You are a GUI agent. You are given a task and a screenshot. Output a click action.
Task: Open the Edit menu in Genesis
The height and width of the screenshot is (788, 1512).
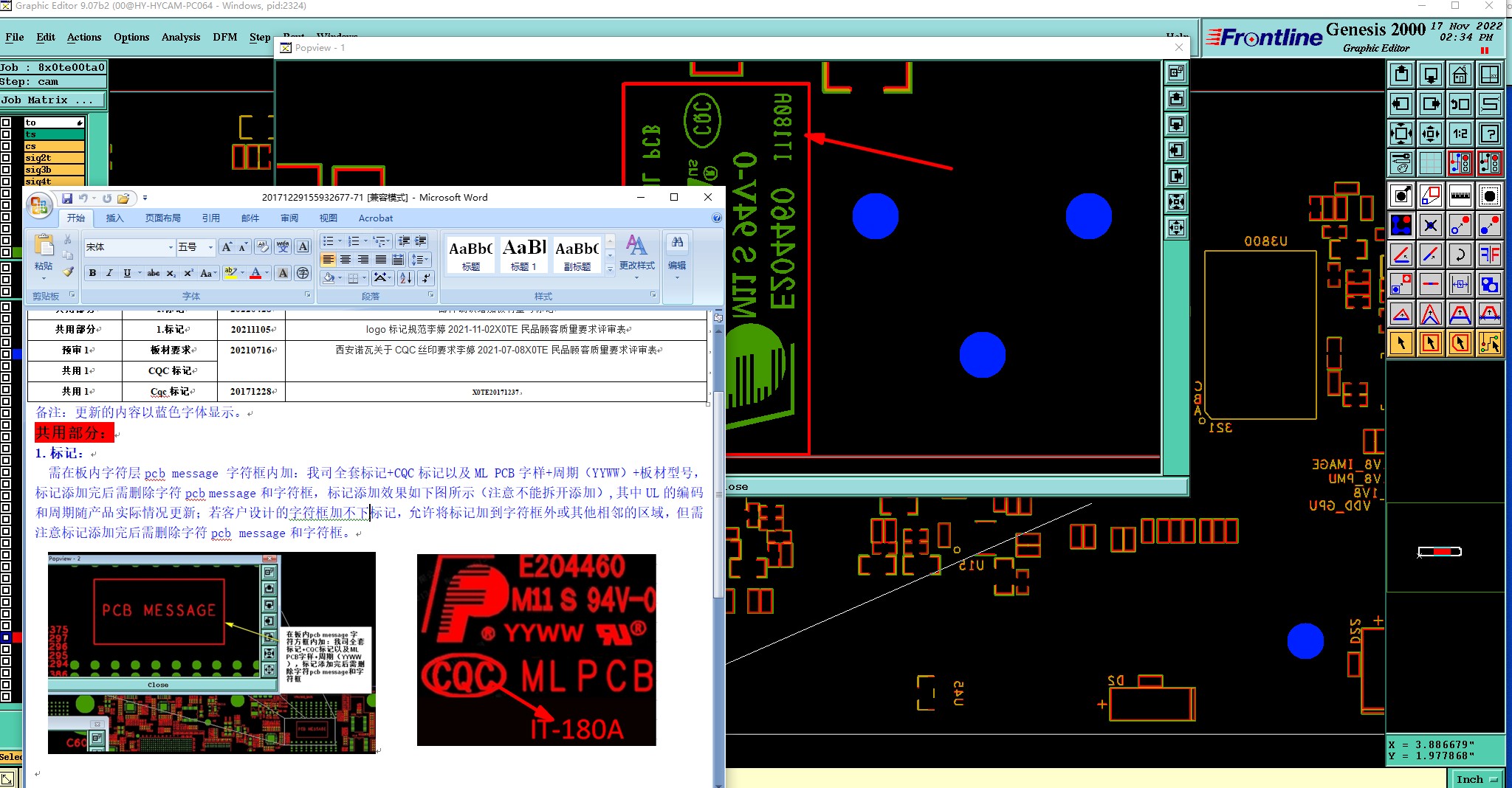point(46,37)
